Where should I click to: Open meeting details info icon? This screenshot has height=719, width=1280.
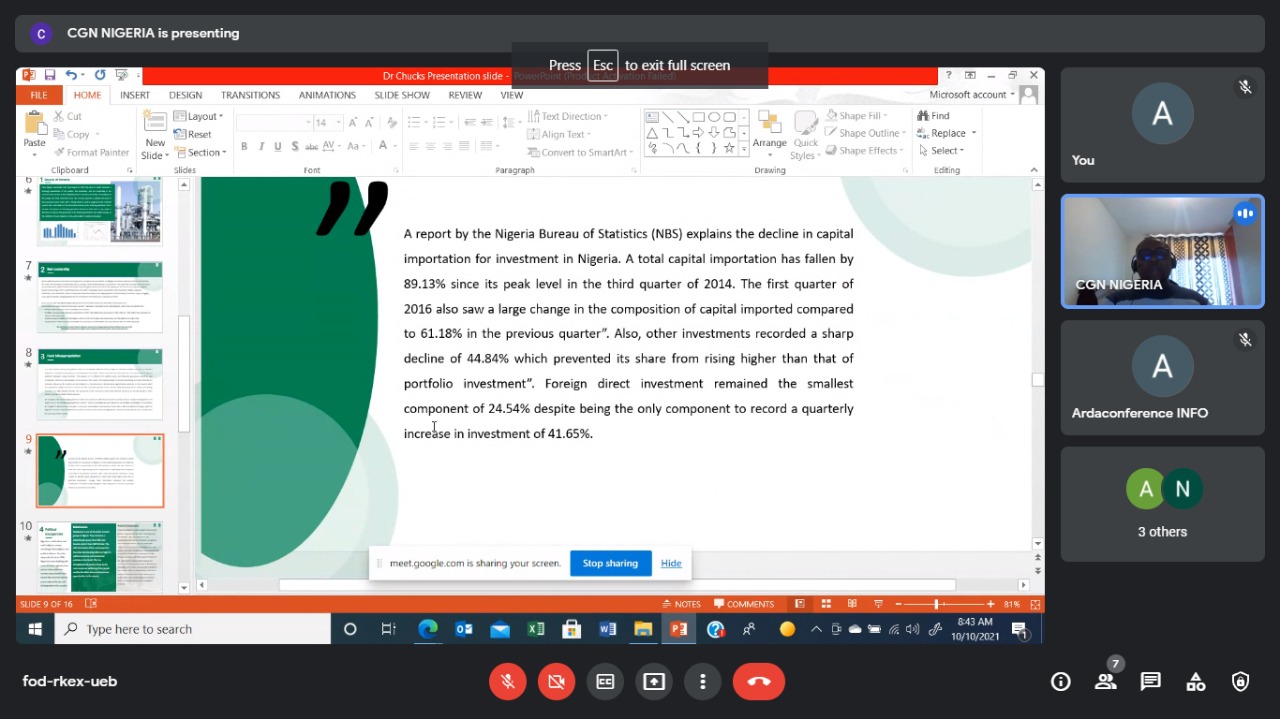tap(1060, 681)
